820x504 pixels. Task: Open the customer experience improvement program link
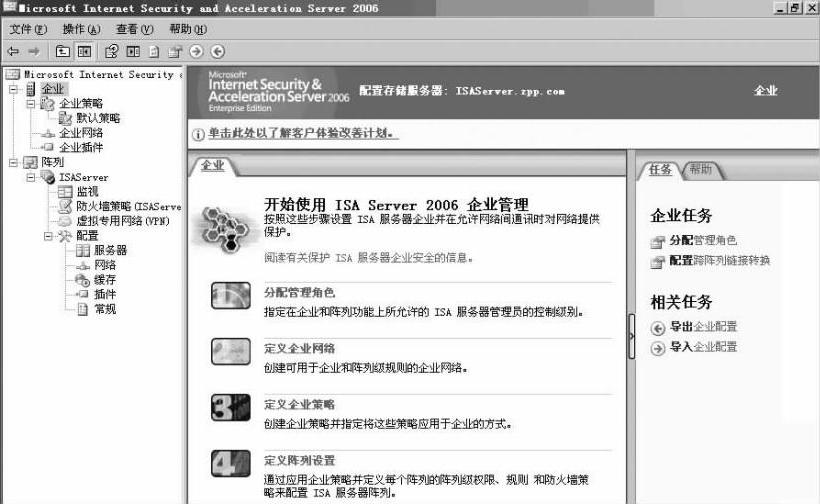click(x=301, y=133)
